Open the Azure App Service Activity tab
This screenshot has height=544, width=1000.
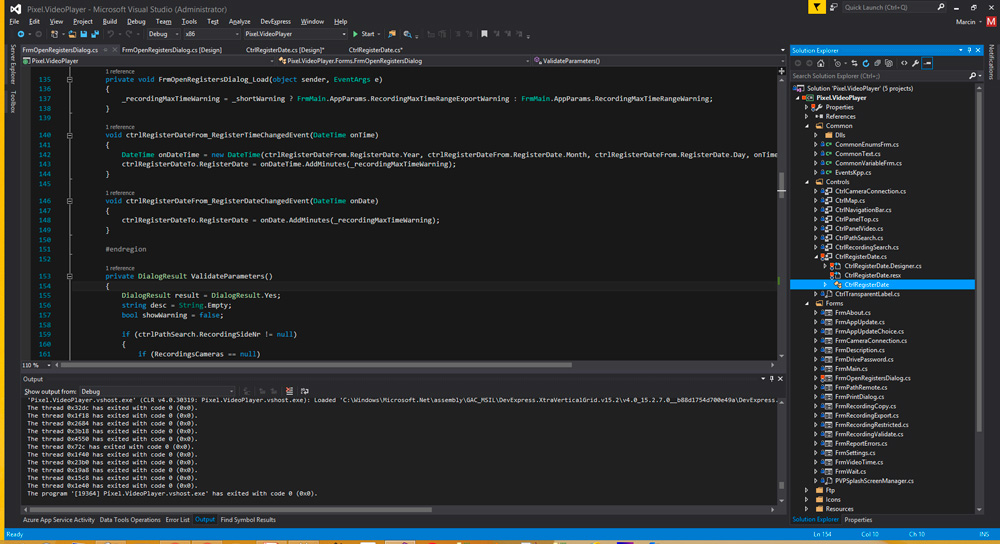(x=59, y=520)
